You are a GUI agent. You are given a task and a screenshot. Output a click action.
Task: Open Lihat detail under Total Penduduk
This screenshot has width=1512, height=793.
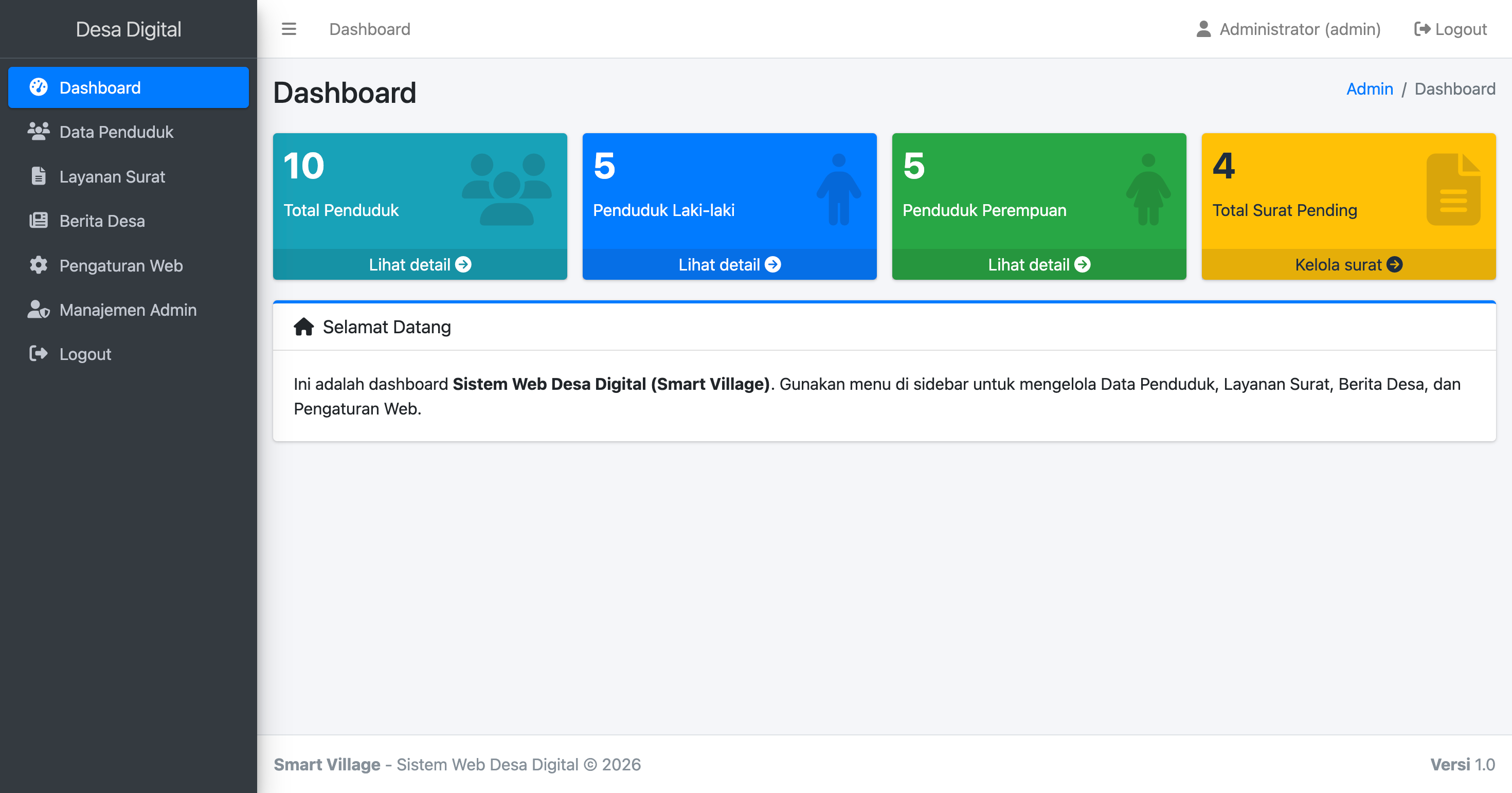[420, 265]
